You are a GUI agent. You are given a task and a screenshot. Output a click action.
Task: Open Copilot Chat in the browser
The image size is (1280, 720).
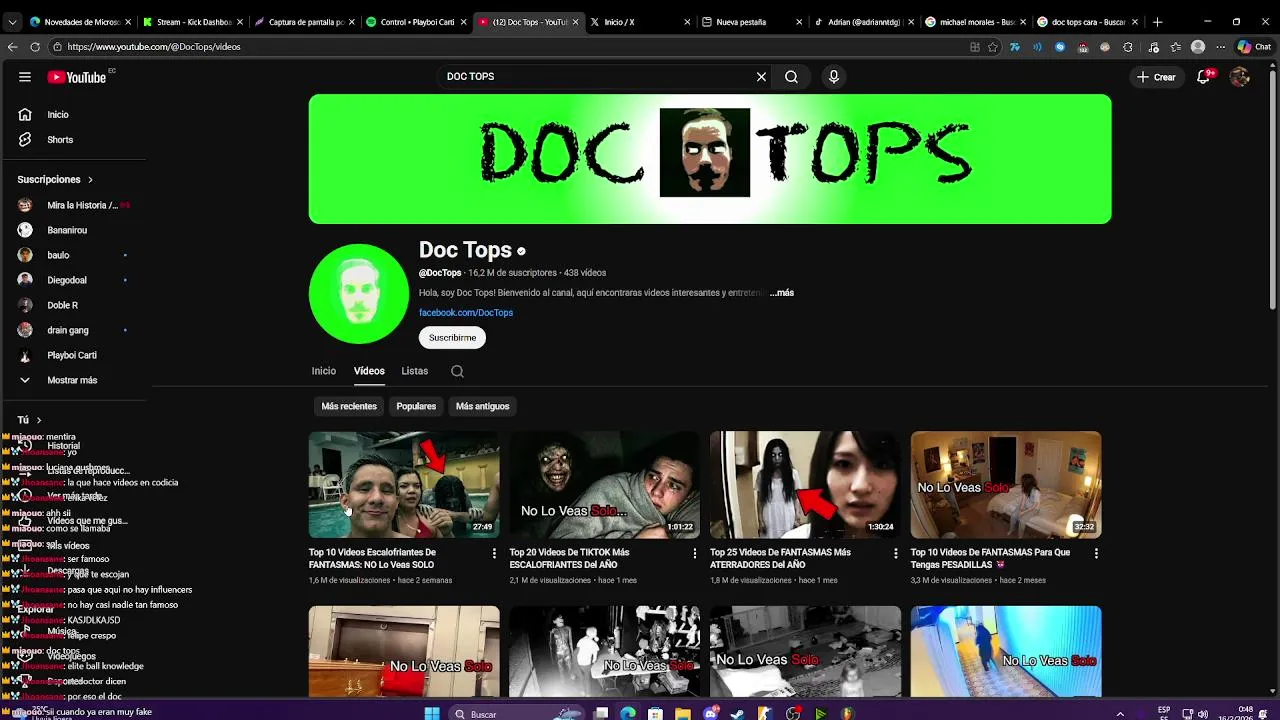click(x=1254, y=47)
